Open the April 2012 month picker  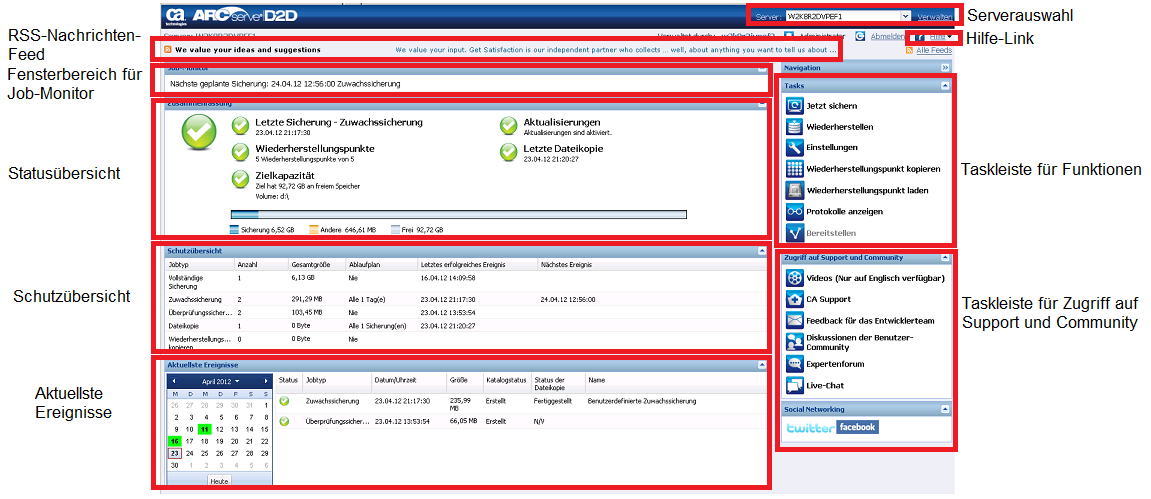coord(220,382)
